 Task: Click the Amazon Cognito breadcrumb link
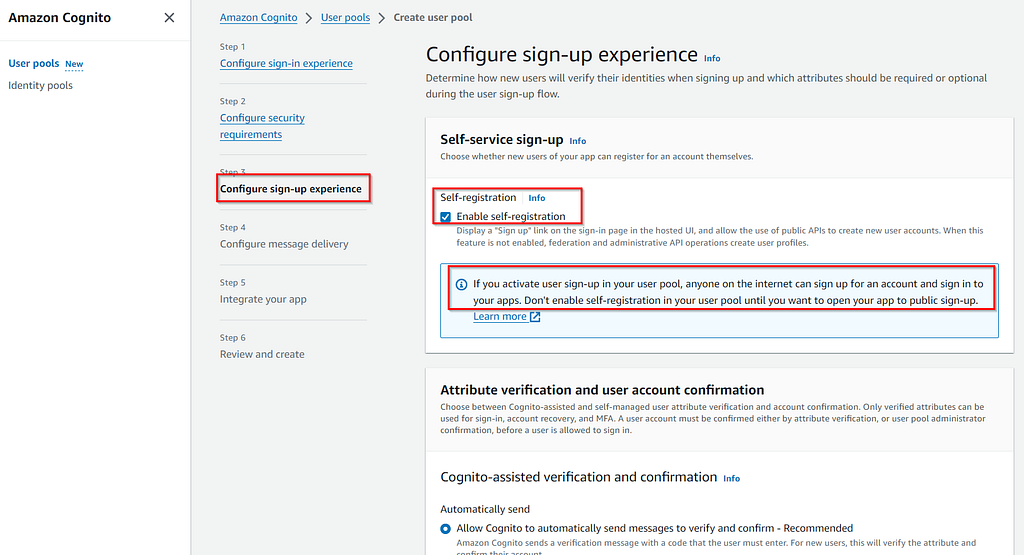[x=259, y=18]
